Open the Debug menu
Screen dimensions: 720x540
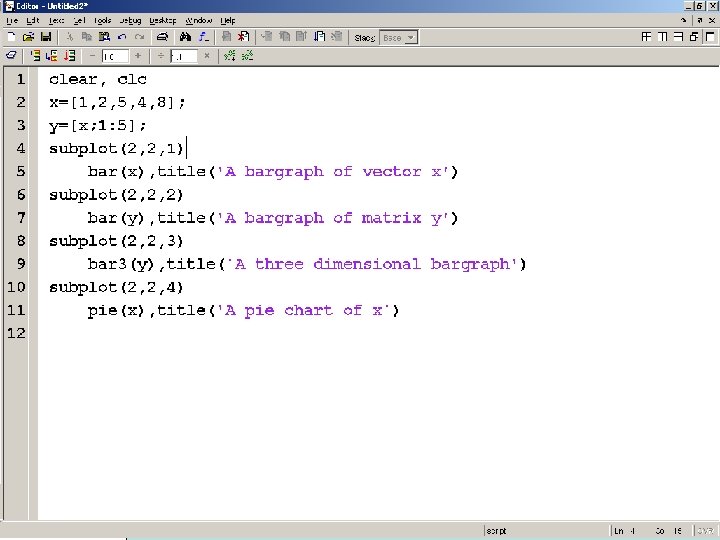click(x=130, y=20)
